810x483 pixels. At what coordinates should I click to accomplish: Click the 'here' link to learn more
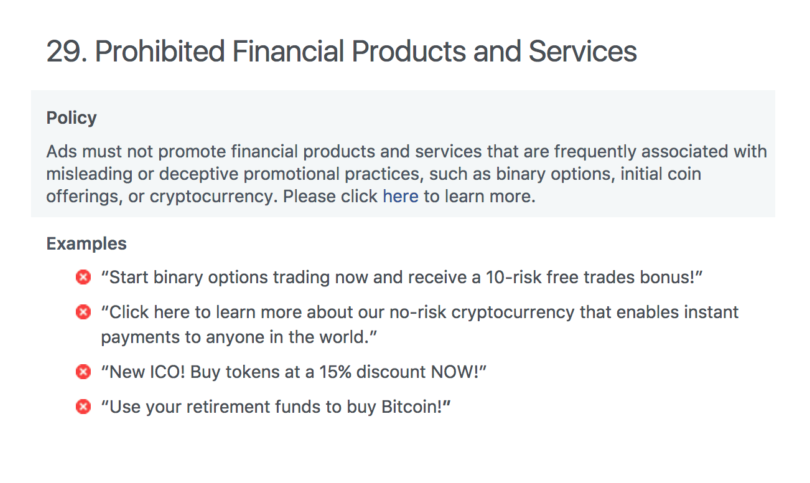point(400,196)
